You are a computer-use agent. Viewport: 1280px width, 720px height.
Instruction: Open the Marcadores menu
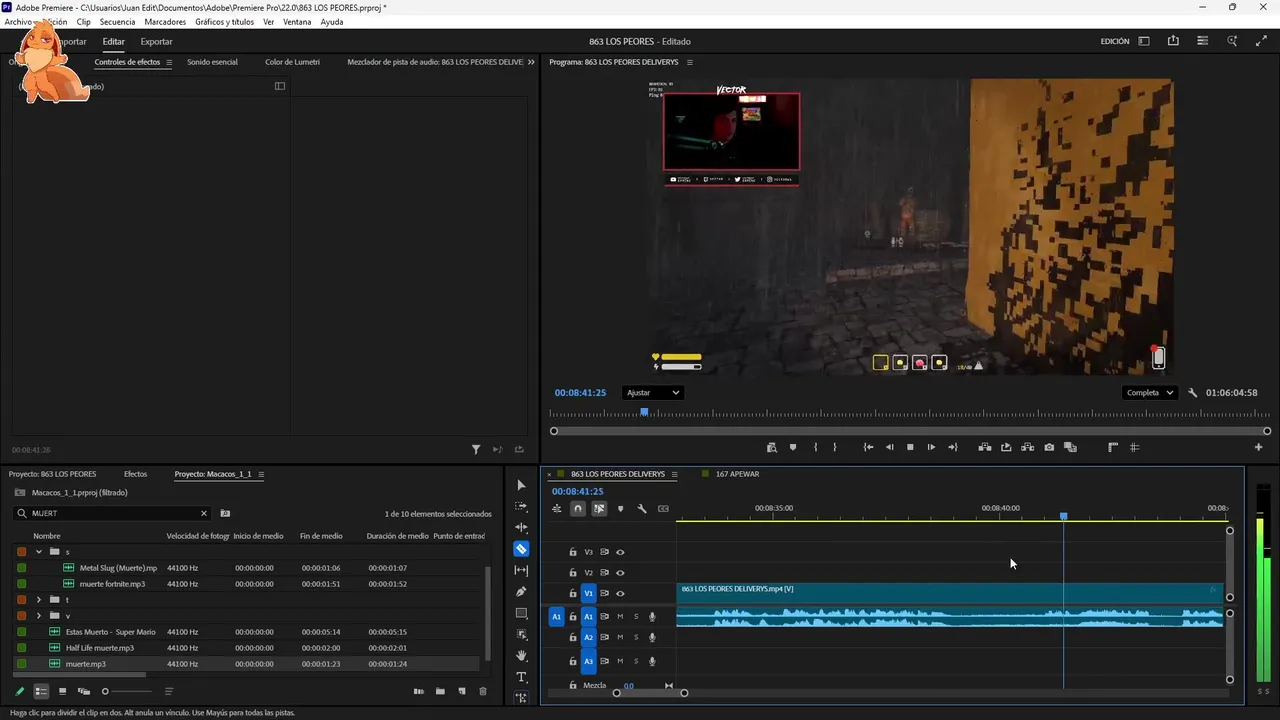coord(165,21)
